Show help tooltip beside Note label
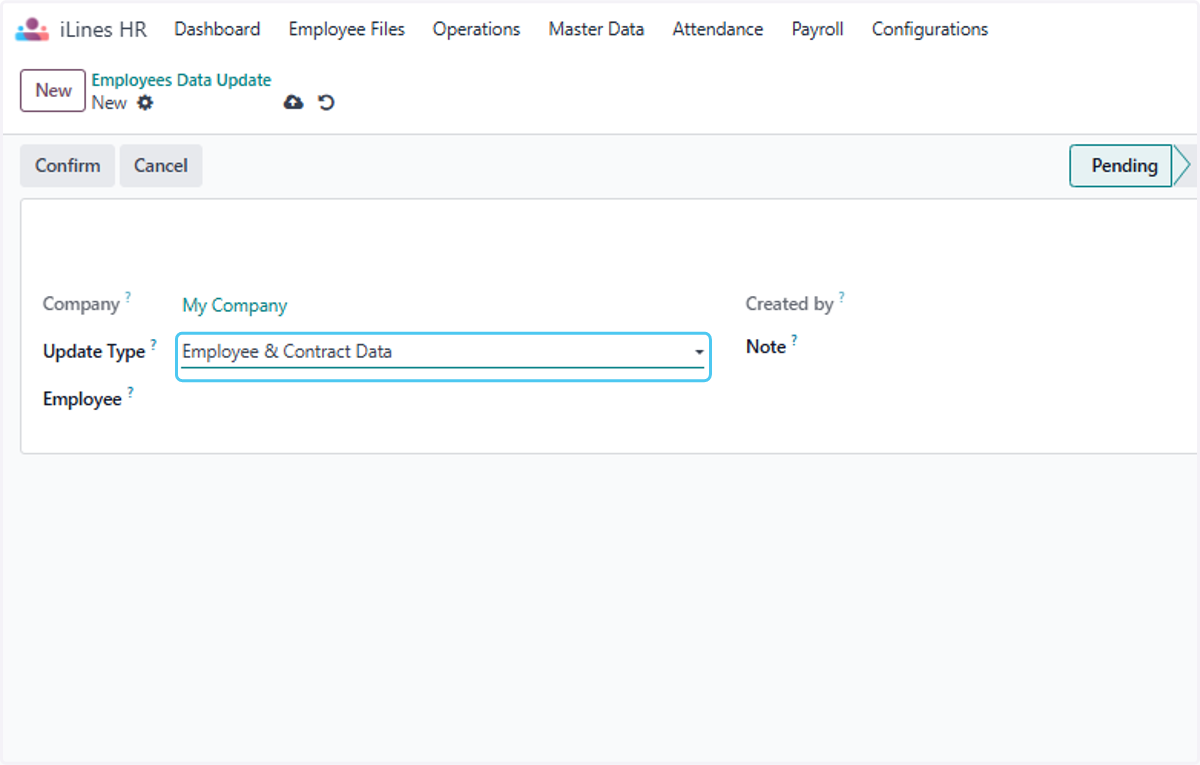 [794, 340]
